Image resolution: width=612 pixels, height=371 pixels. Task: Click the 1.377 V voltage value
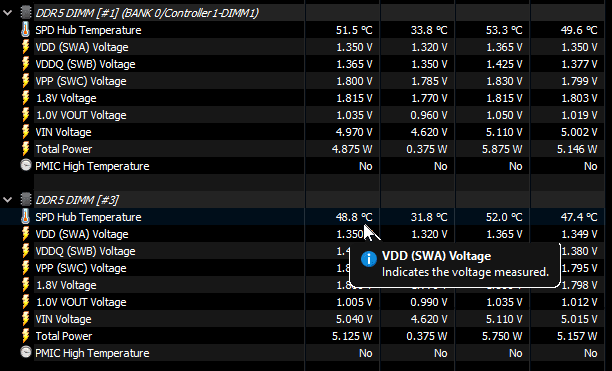579,64
